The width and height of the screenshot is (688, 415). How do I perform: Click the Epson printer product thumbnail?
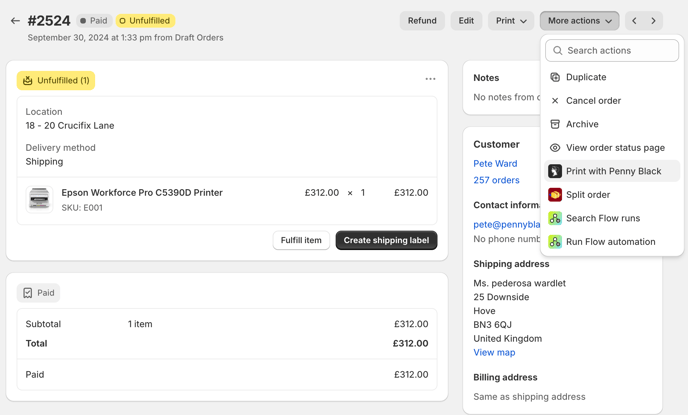point(39,199)
